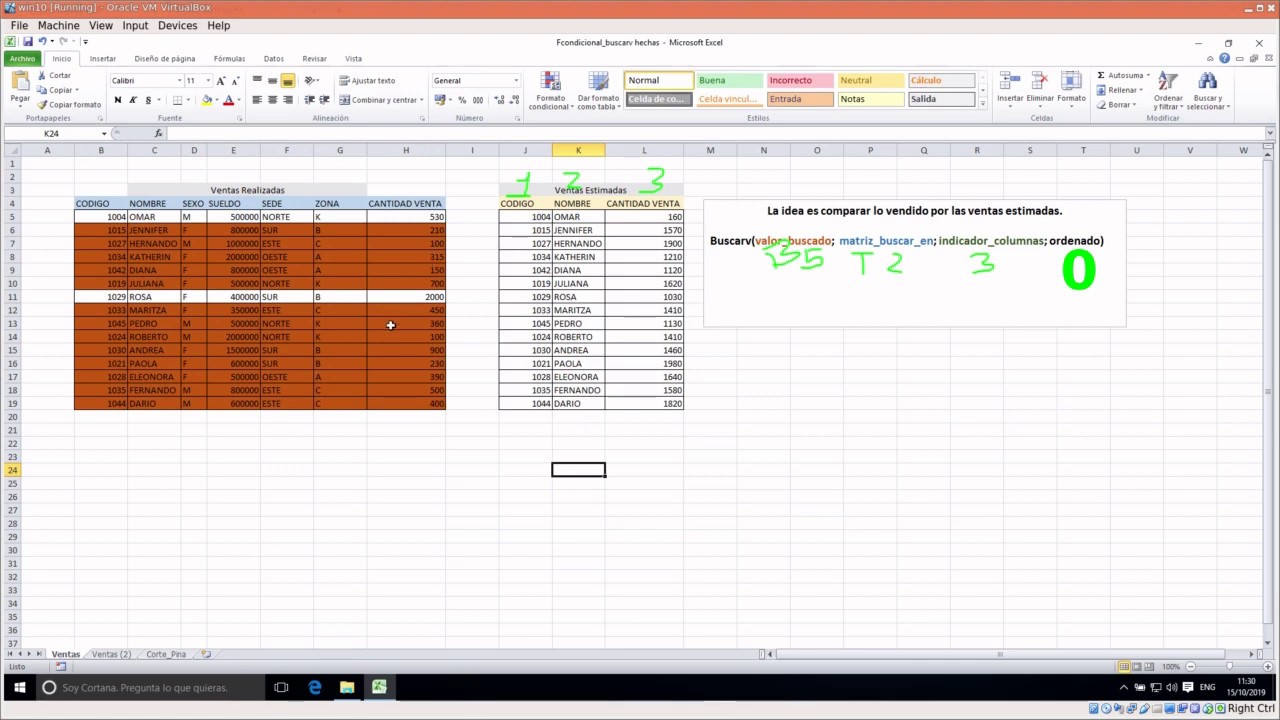Switch to the Insertar ribbon tab
The image size is (1280, 720).
103,58
